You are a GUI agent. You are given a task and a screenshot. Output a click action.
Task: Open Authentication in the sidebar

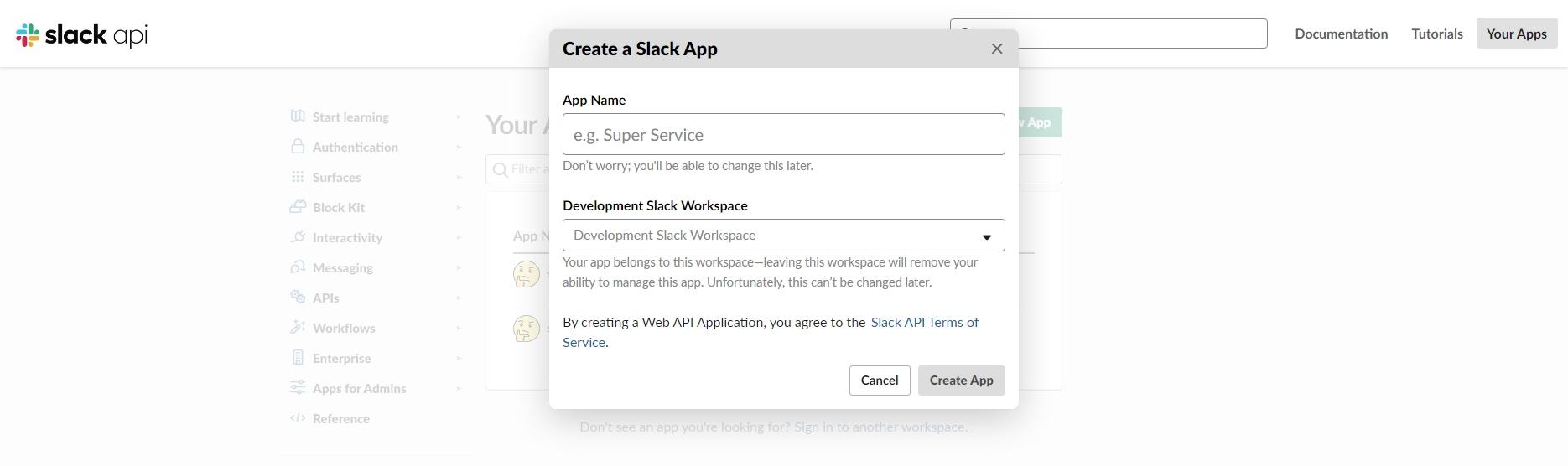[356, 148]
